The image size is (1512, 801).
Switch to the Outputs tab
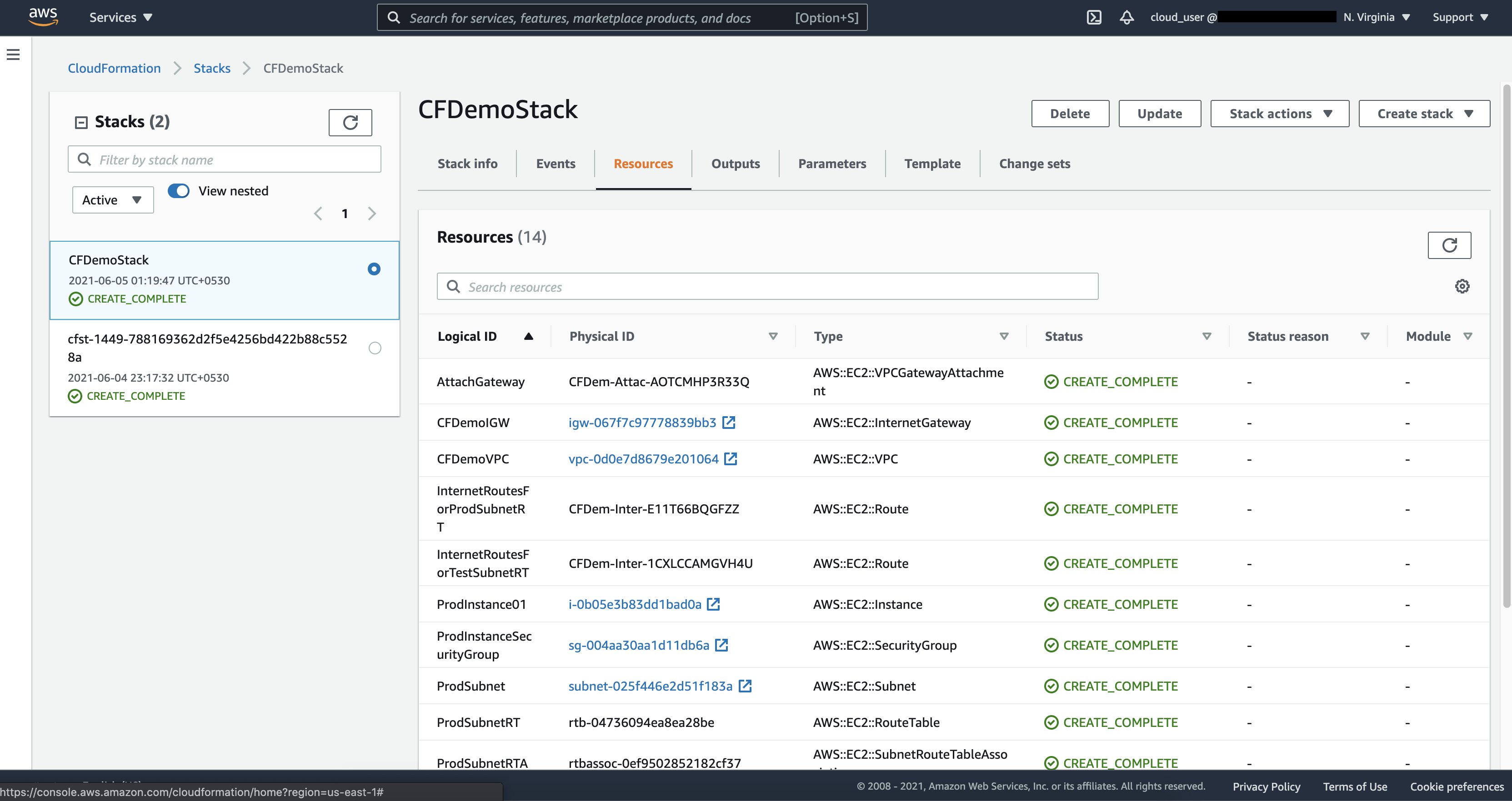point(736,164)
